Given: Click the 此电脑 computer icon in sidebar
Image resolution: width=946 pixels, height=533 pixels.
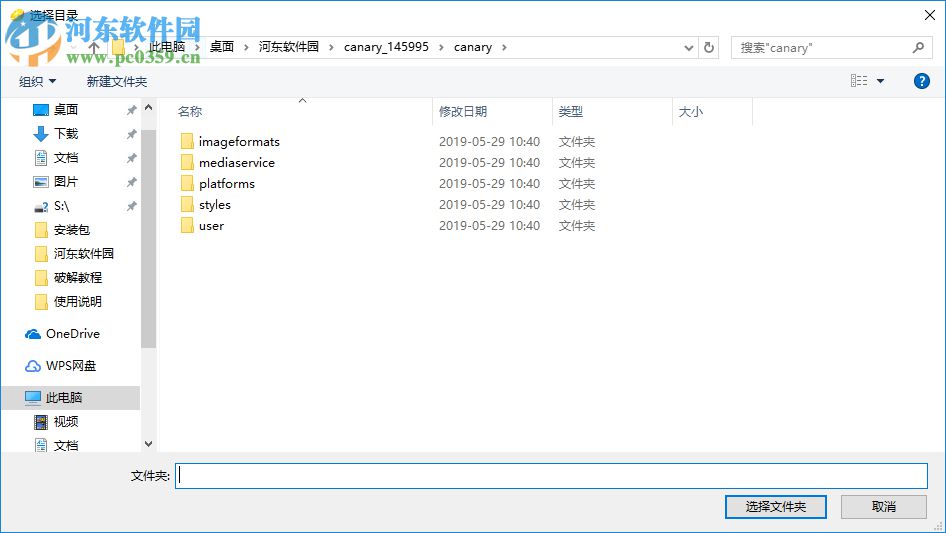Looking at the screenshot, I should [x=33, y=398].
